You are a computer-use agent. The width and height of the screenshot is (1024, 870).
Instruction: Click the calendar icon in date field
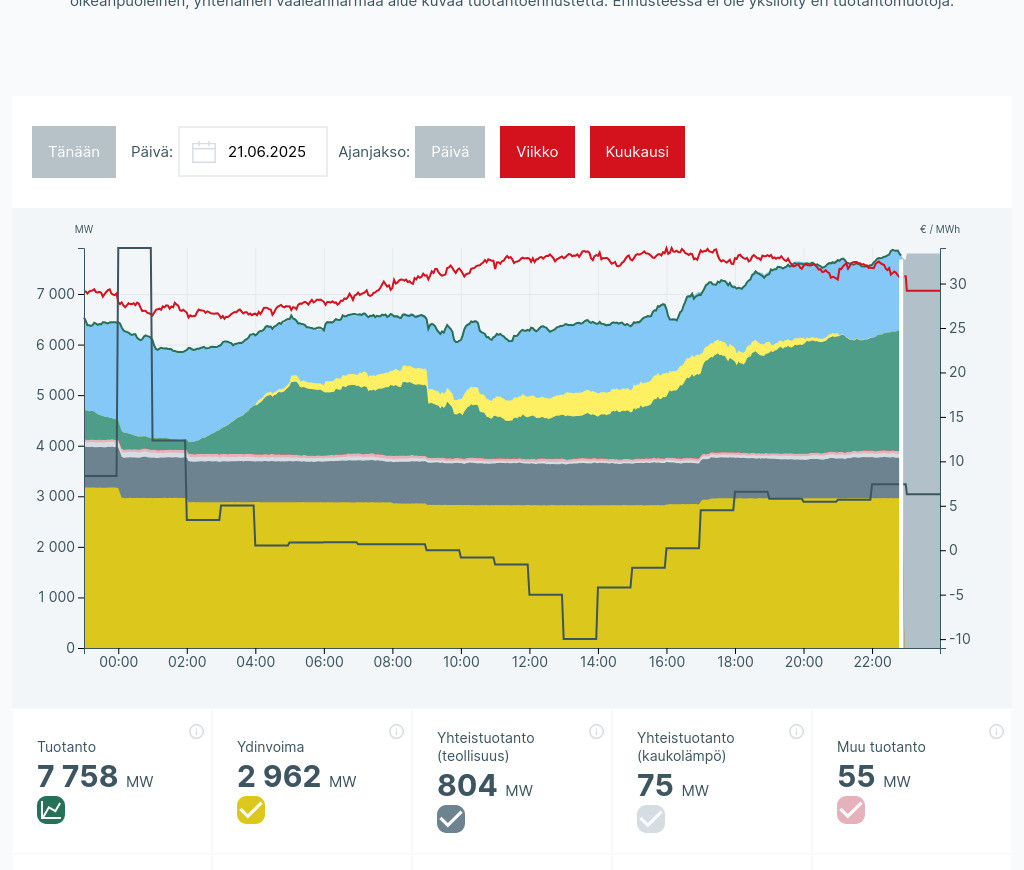pyautogui.click(x=204, y=152)
